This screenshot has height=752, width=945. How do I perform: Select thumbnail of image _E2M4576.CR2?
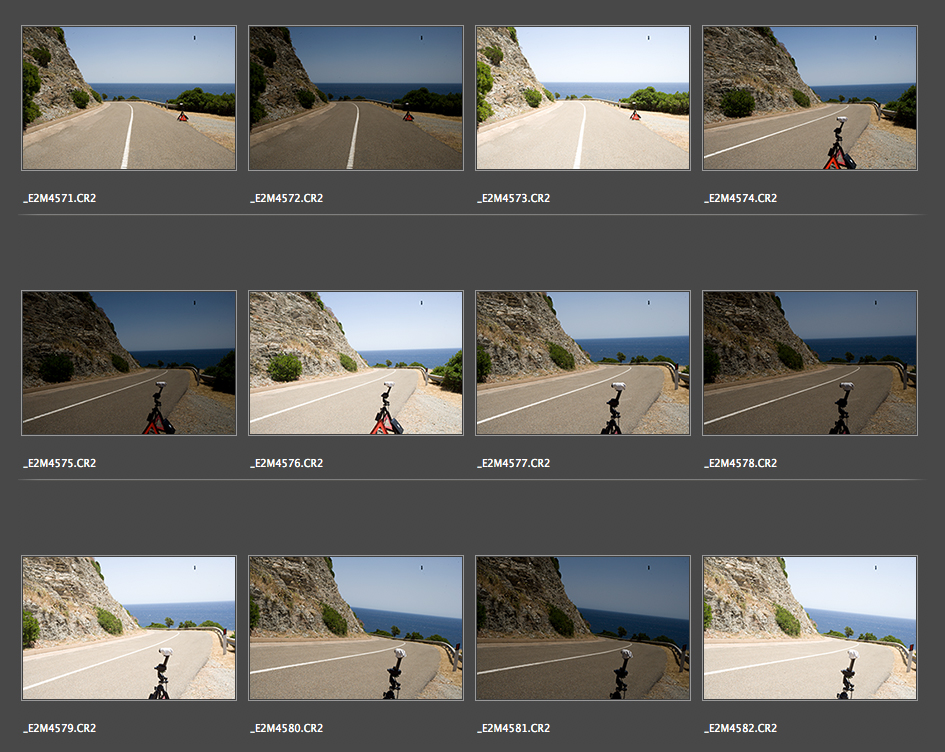(x=356, y=363)
